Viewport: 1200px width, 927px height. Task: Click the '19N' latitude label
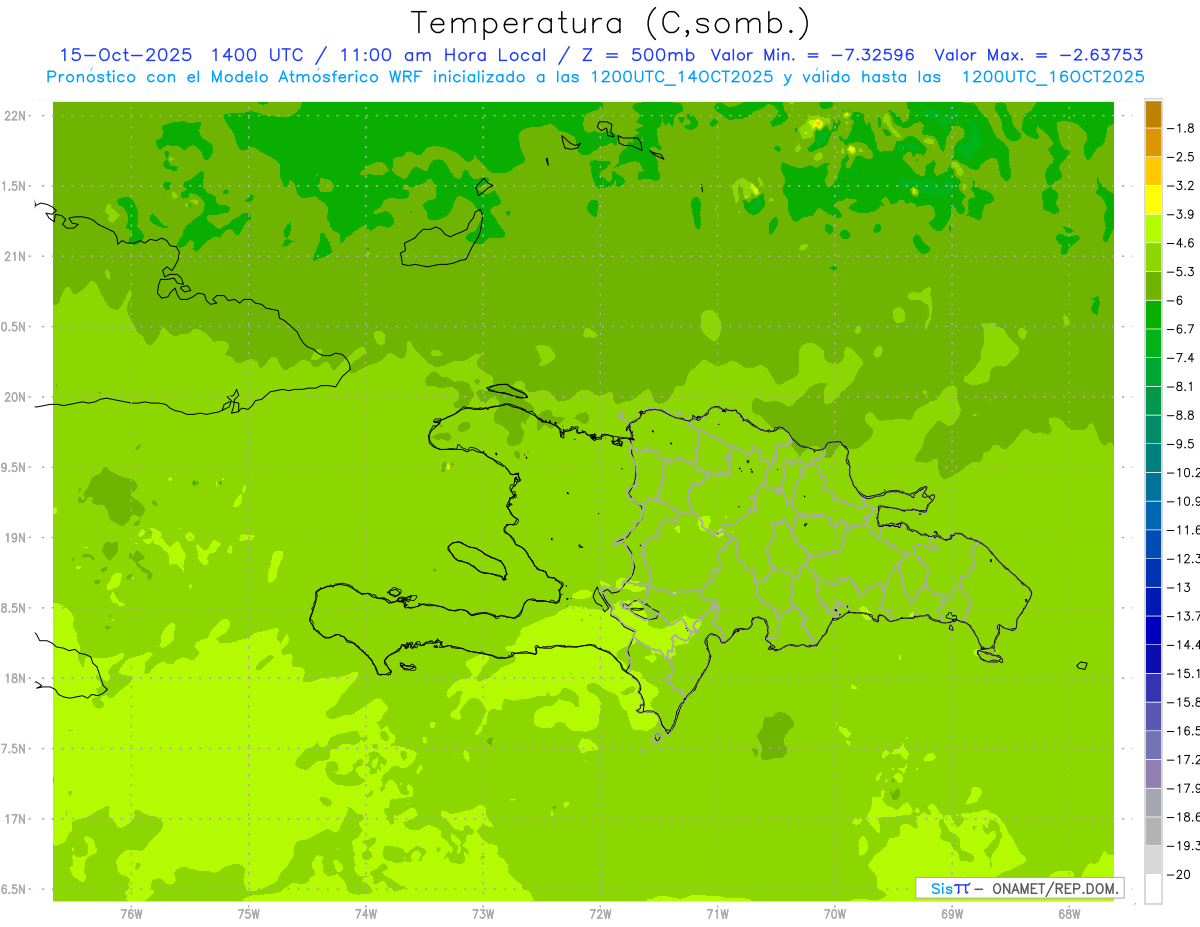(15, 538)
